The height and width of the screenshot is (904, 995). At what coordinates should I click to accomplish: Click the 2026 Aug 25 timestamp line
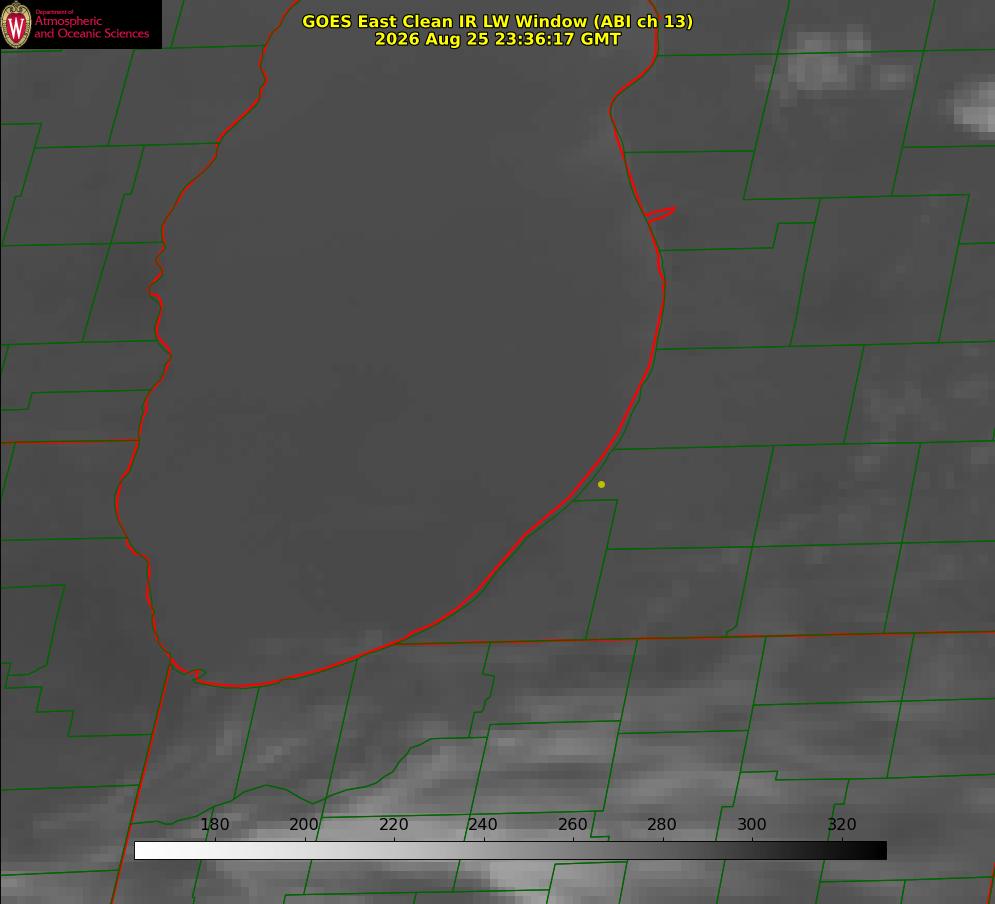click(498, 39)
